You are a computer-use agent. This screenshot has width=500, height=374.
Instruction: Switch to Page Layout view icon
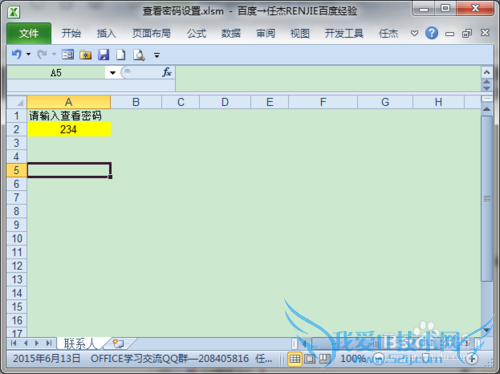click(309, 359)
